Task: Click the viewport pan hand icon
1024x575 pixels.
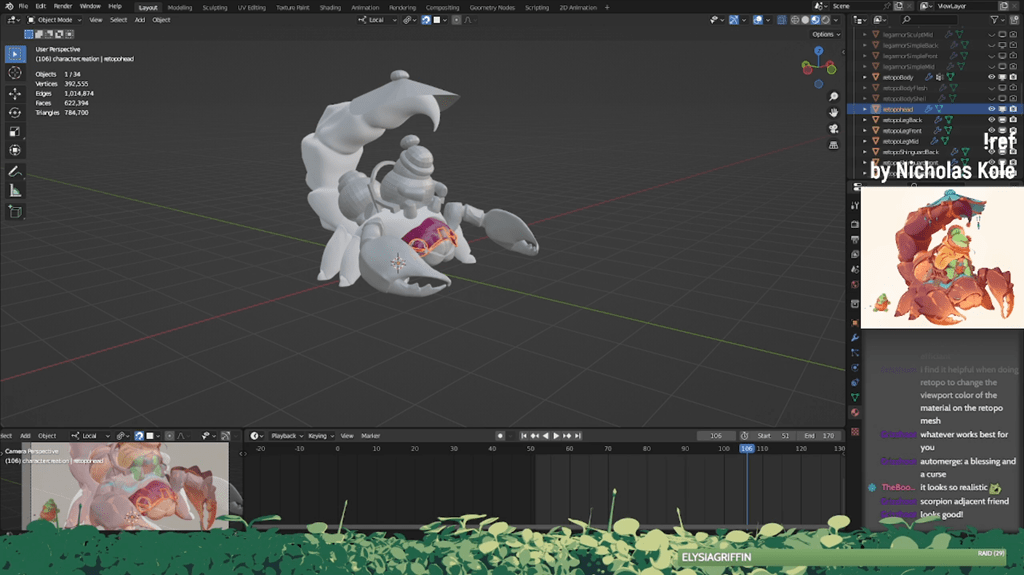Action: [833, 112]
